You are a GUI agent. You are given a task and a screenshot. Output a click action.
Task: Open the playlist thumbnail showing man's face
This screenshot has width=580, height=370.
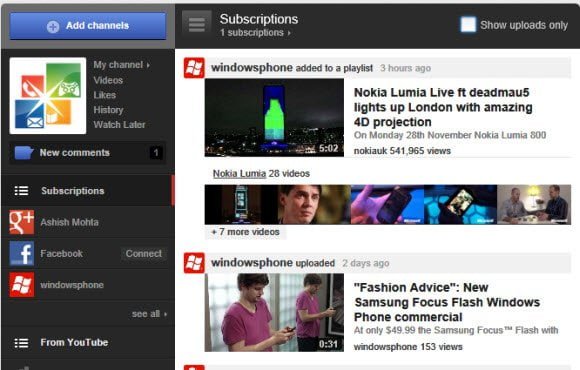click(x=314, y=205)
